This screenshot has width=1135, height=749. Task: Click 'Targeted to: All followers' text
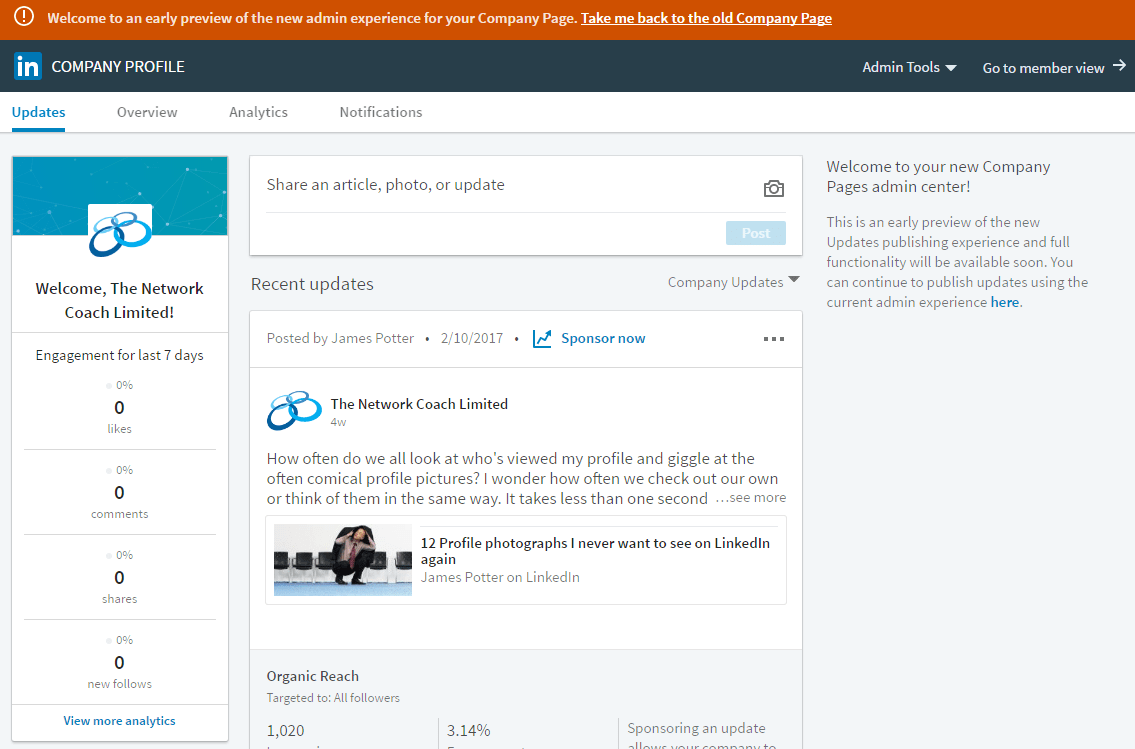333,698
